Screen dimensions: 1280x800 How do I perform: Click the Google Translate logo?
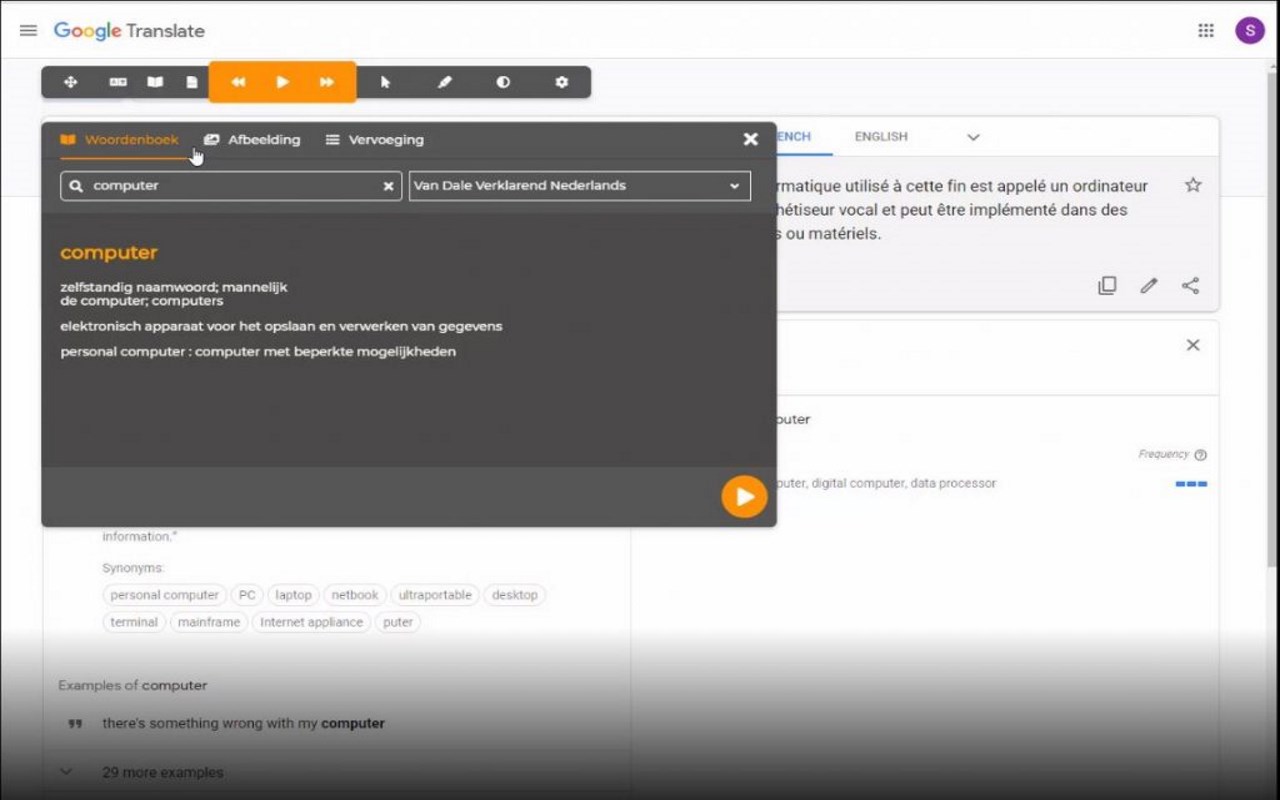129,31
